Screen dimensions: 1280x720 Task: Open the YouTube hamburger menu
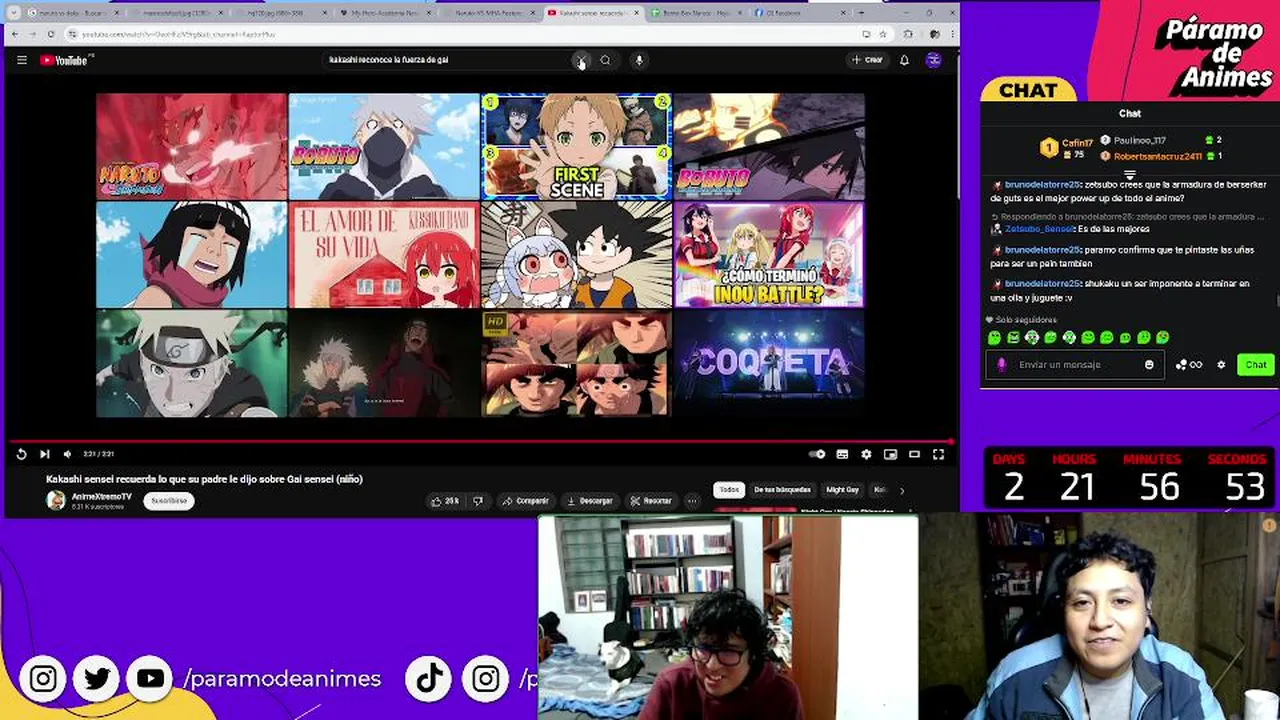point(21,60)
